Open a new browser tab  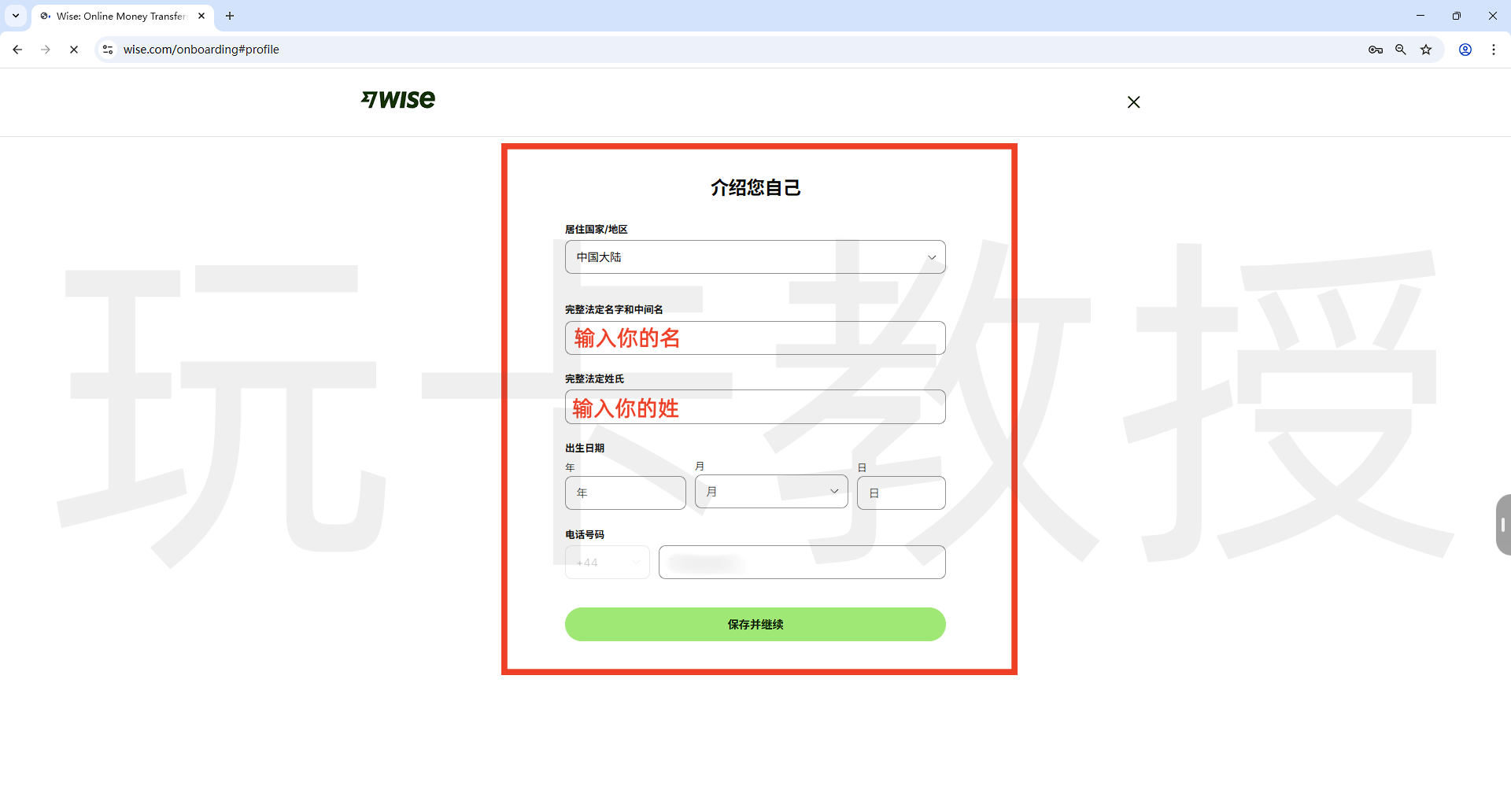coord(230,16)
